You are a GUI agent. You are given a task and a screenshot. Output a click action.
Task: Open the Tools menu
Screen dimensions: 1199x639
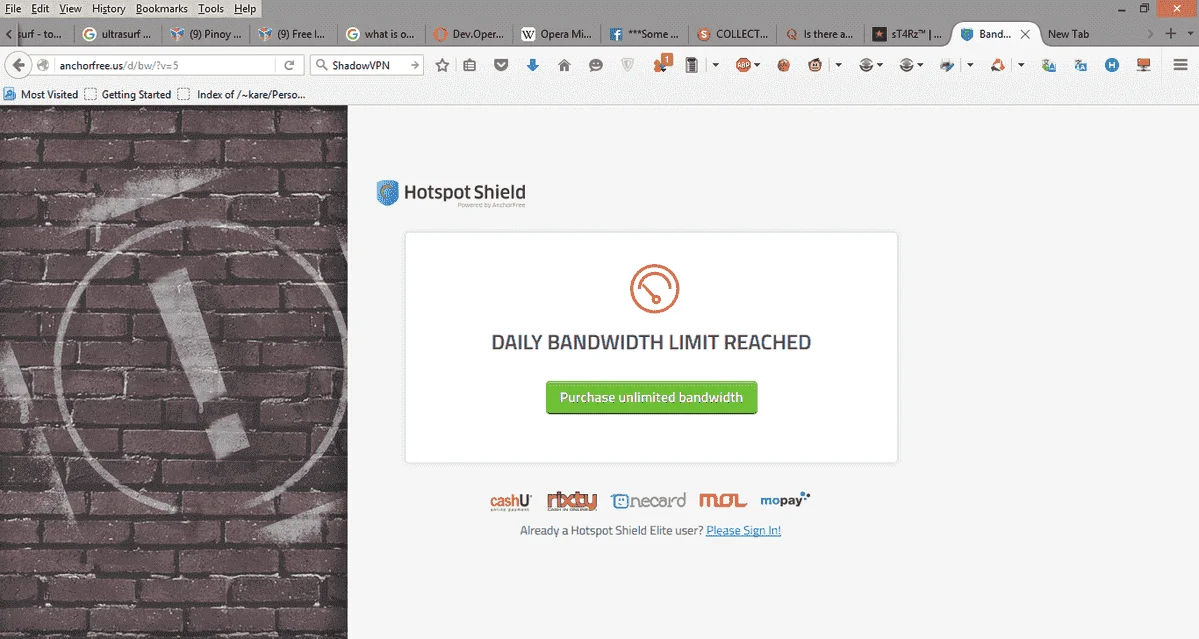pos(211,8)
